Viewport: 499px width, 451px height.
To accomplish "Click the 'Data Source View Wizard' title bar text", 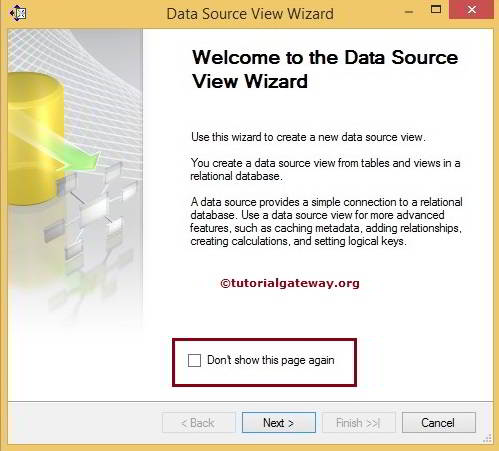I will coord(250,14).
